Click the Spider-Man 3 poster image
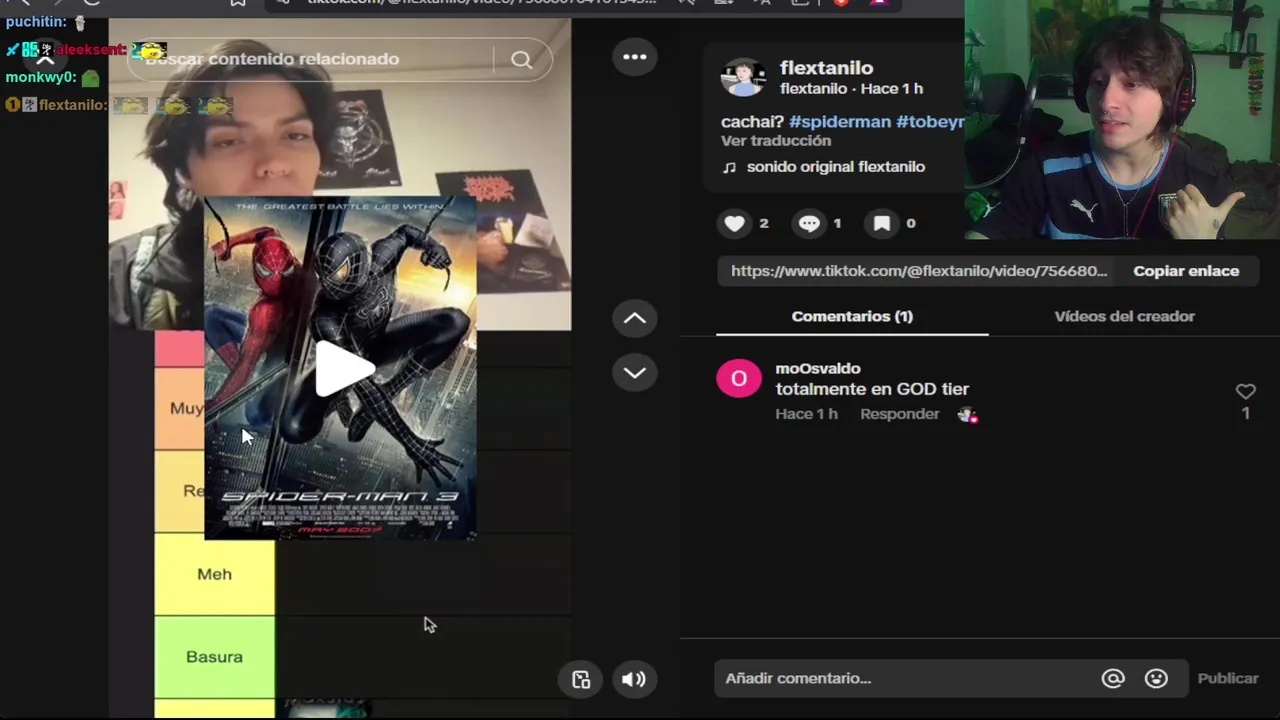 point(340,368)
